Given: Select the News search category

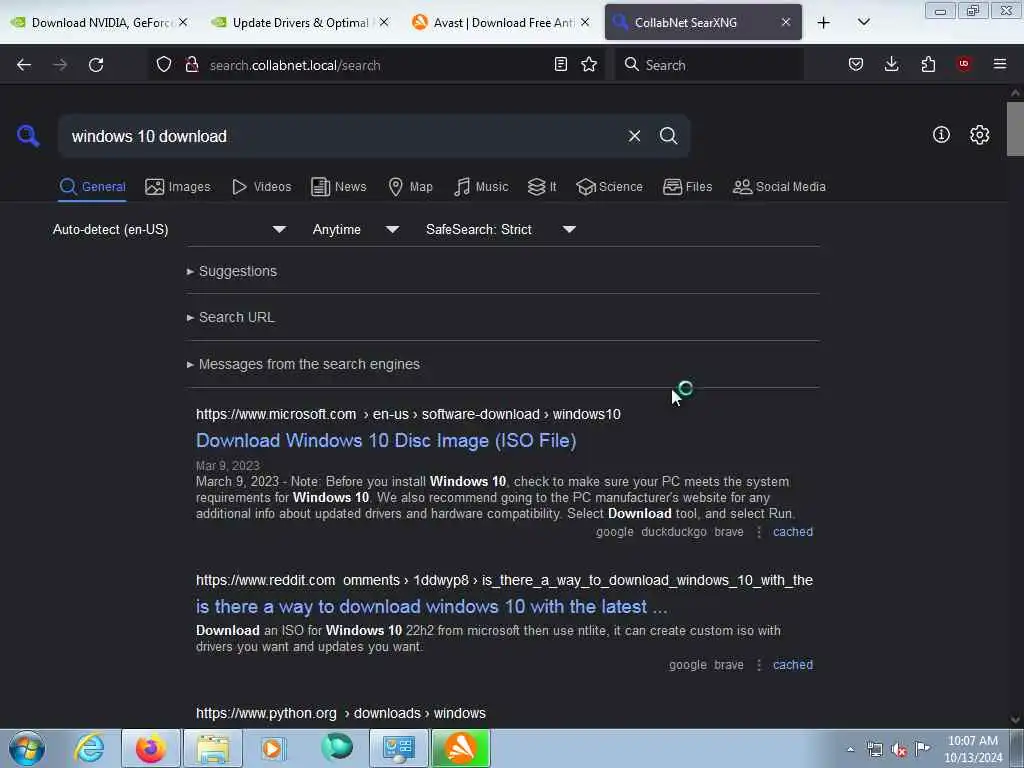Looking at the screenshot, I should [338, 187].
